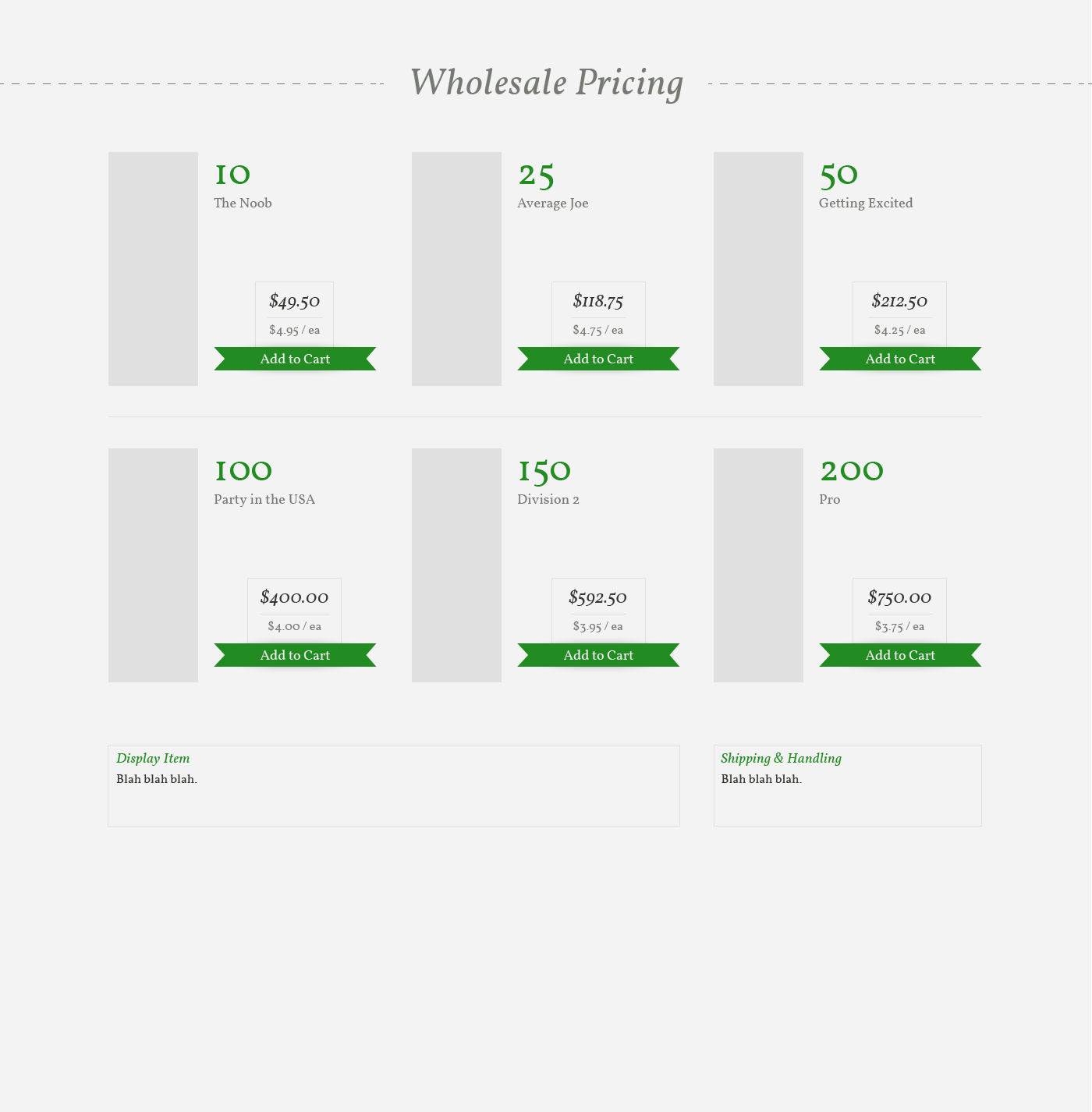Click the gray thumbnail for Getting Excited
Screen dimensions: 1092x1112
pos(758,269)
